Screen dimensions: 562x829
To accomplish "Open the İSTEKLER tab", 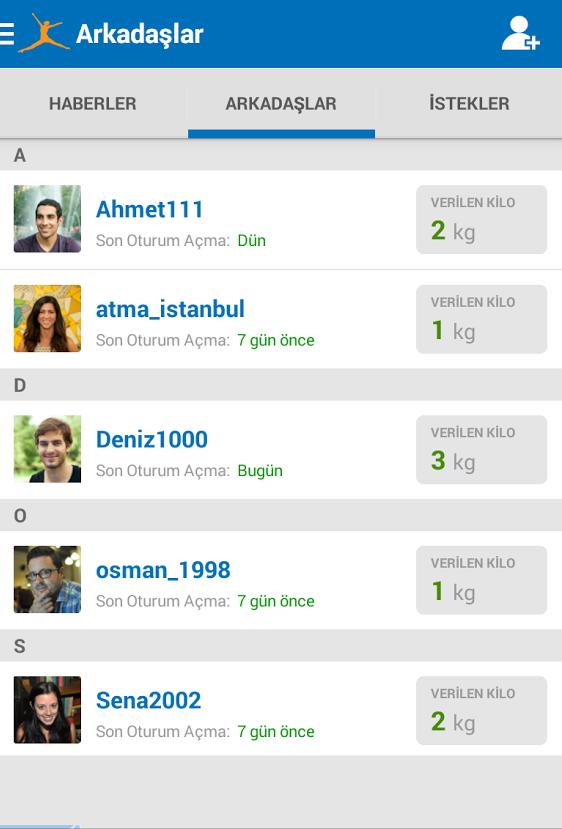I will (x=469, y=103).
